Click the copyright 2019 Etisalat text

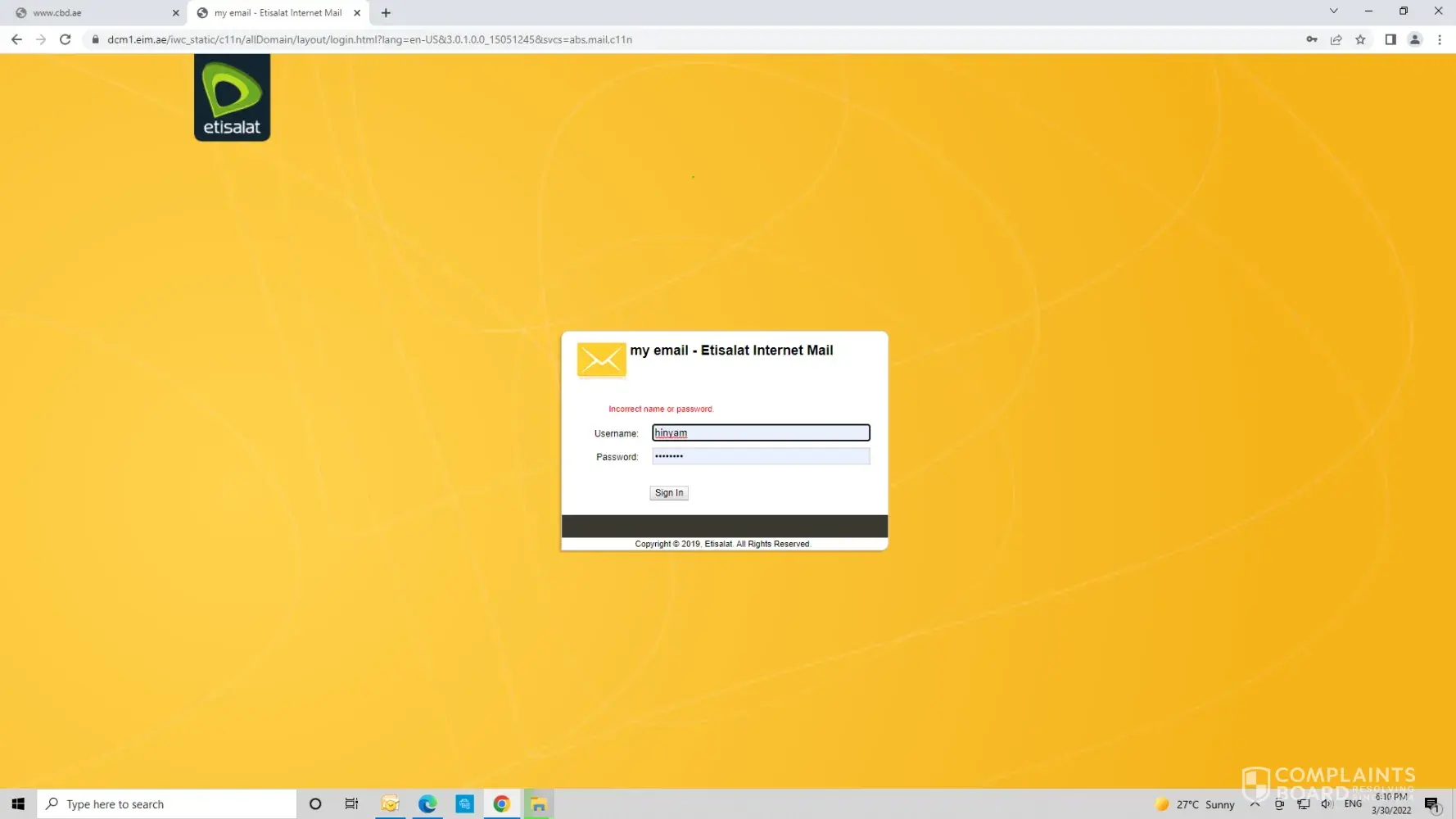point(723,544)
